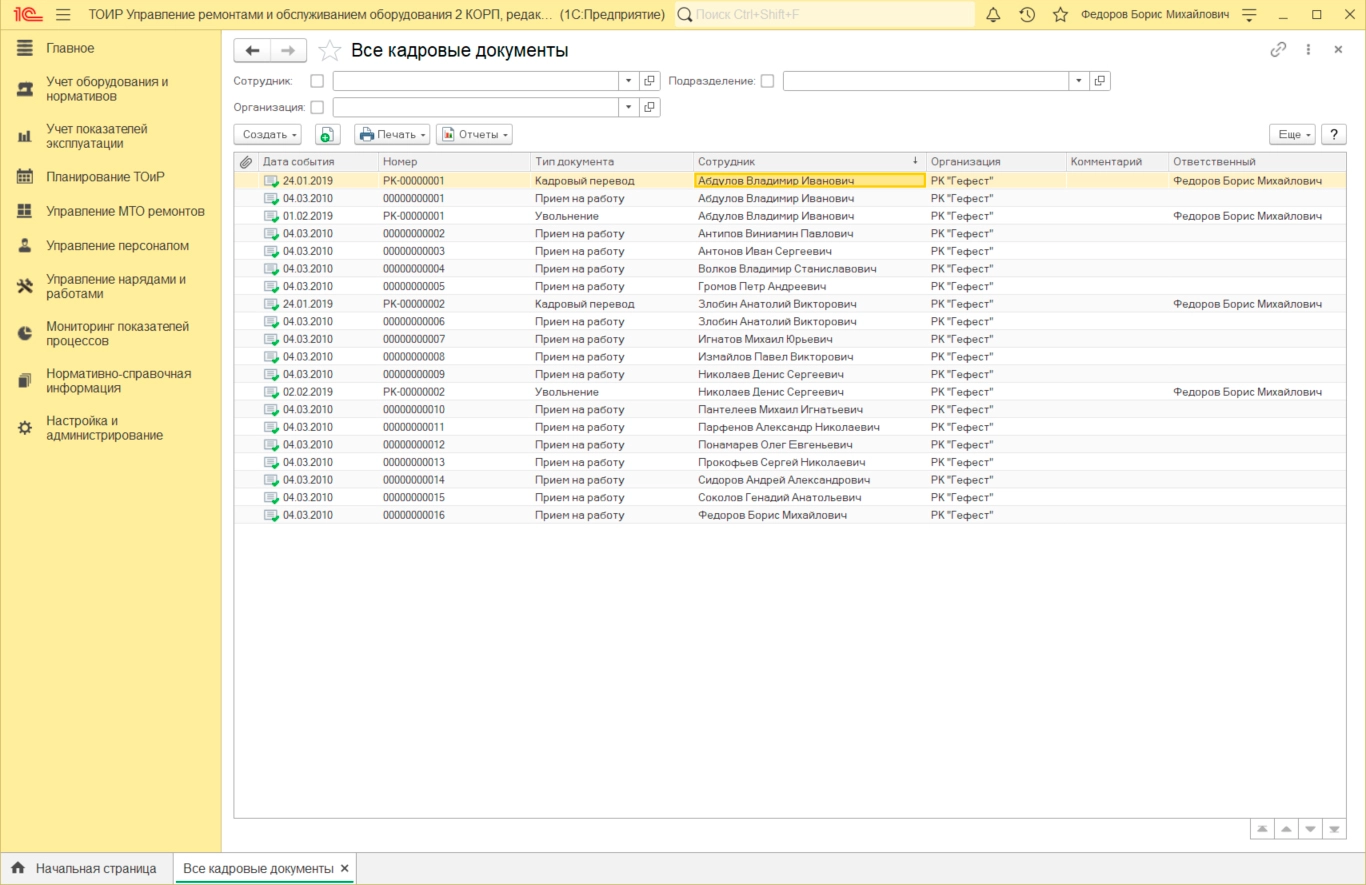Viewport: 1366px width, 885px height.
Task: Open the Печать dropdown menu
Action: point(392,134)
